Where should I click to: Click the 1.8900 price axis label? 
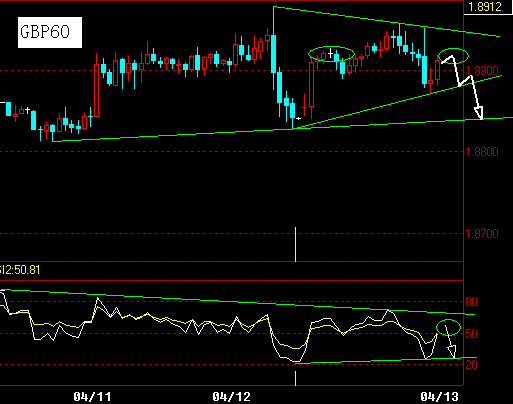point(482,71)
